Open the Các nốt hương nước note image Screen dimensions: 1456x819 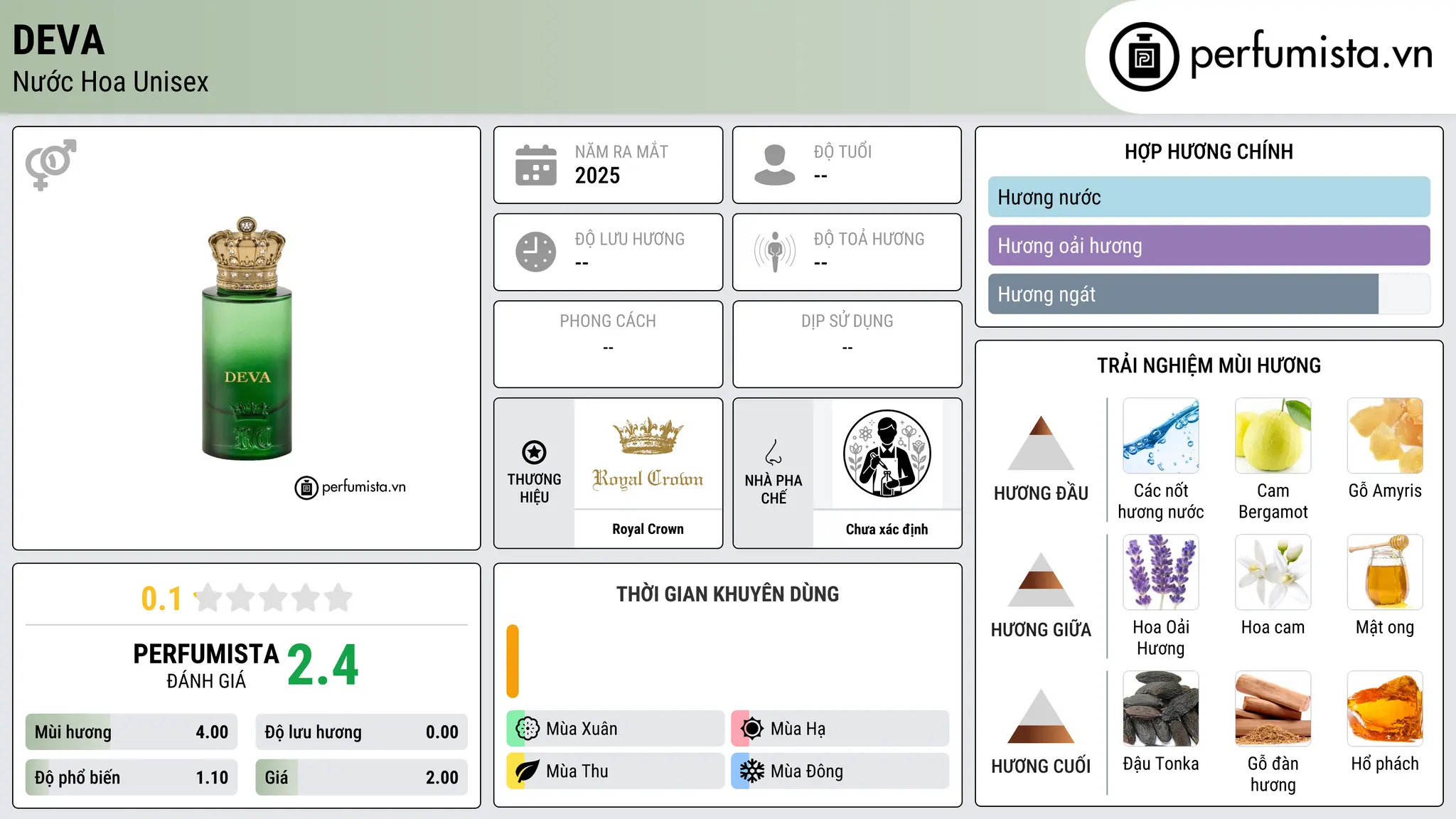pos(1161,436)
